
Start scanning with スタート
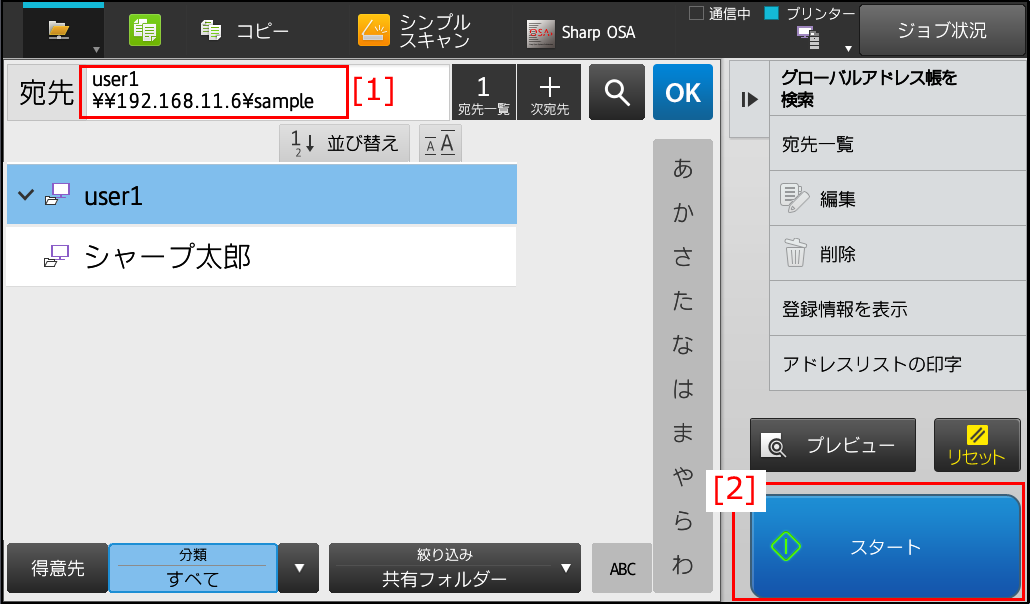pyautogui.click(x=885, y=547)
